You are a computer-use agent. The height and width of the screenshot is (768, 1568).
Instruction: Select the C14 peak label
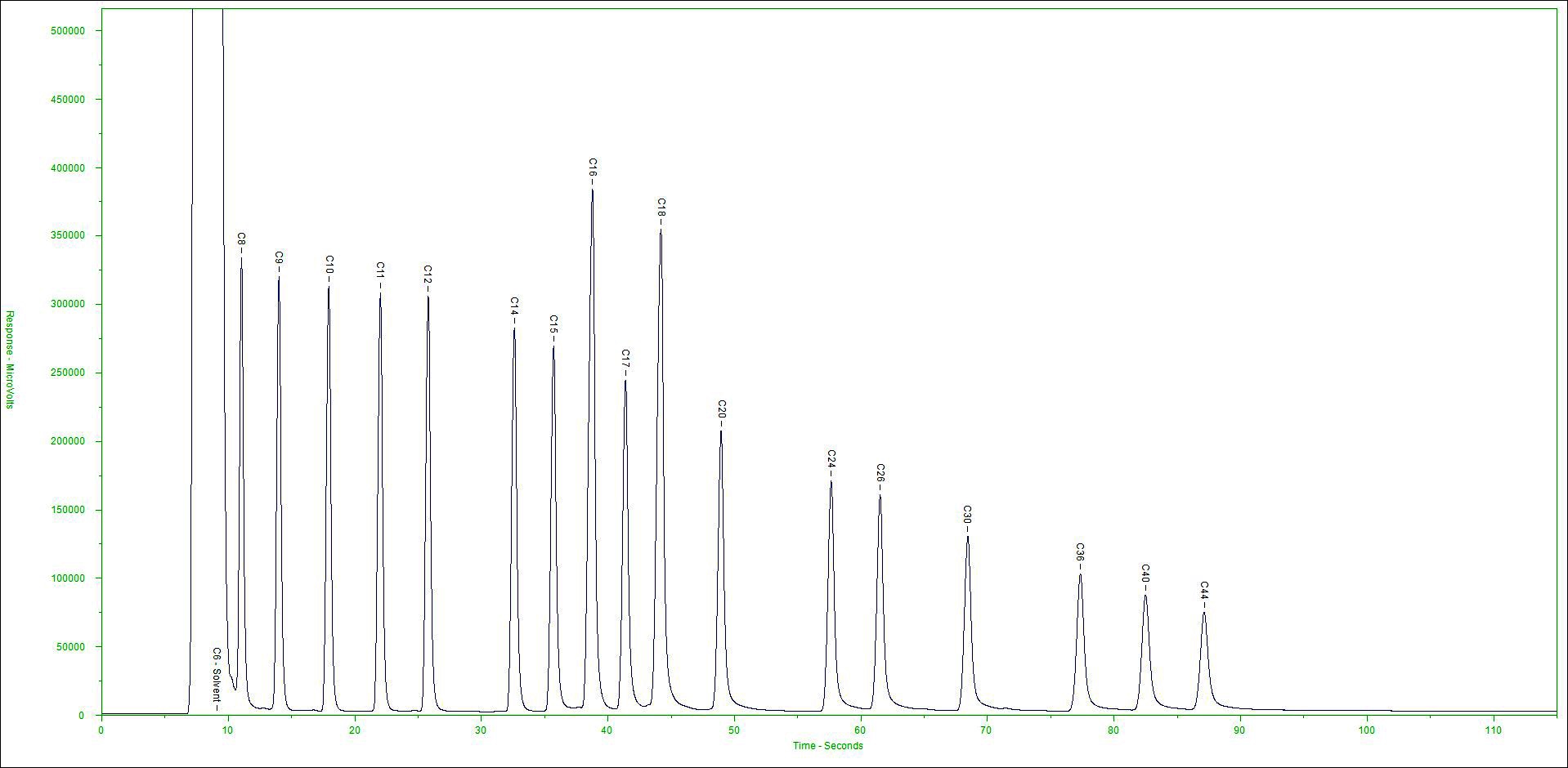pyautogui.click(x=514, y=306)
